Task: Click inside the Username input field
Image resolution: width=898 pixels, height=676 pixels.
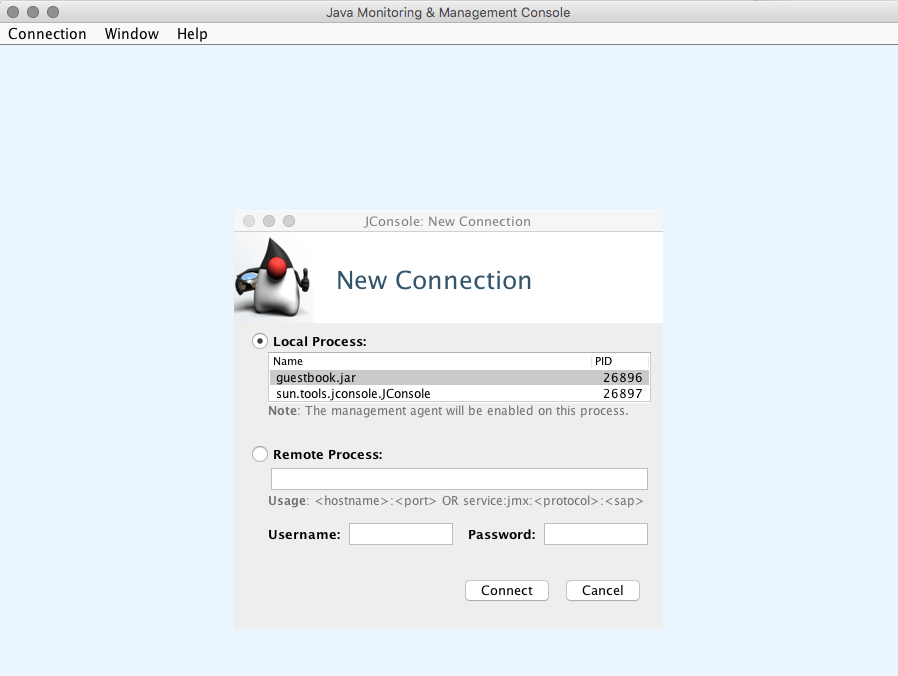Action: tap(400, 533)
